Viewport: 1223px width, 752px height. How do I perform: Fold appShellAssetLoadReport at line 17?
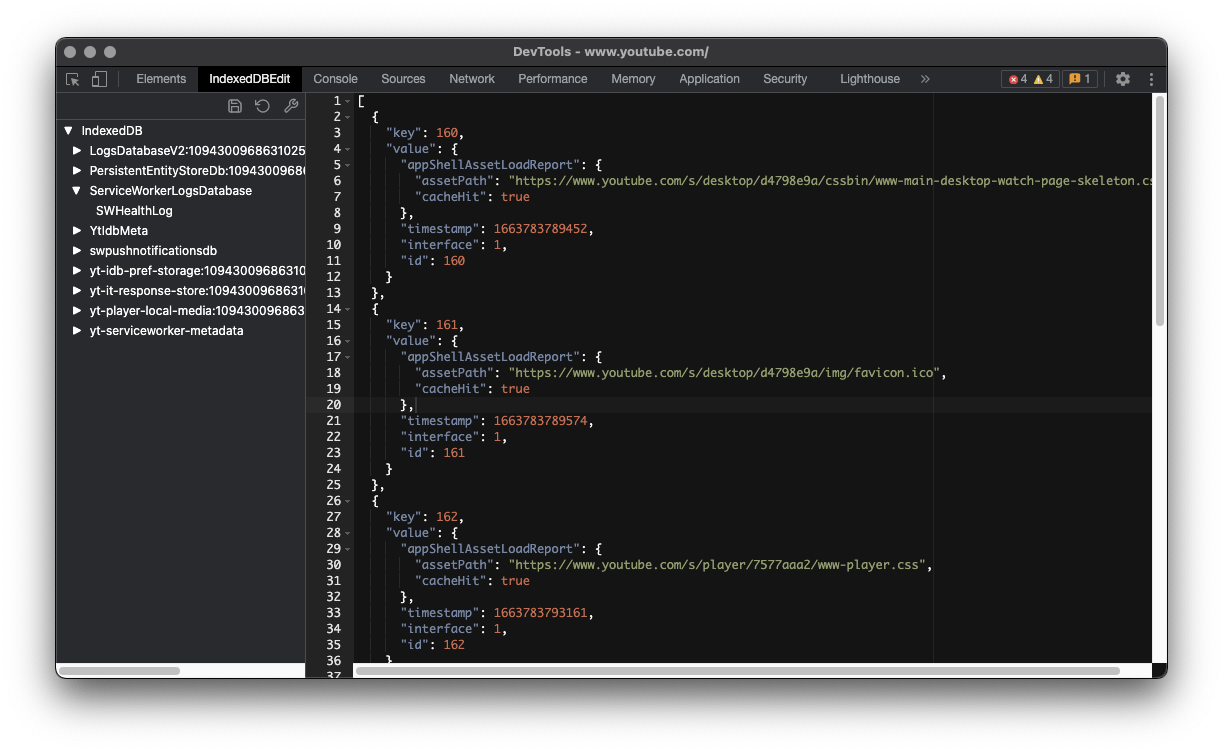[x=348, y=357]
